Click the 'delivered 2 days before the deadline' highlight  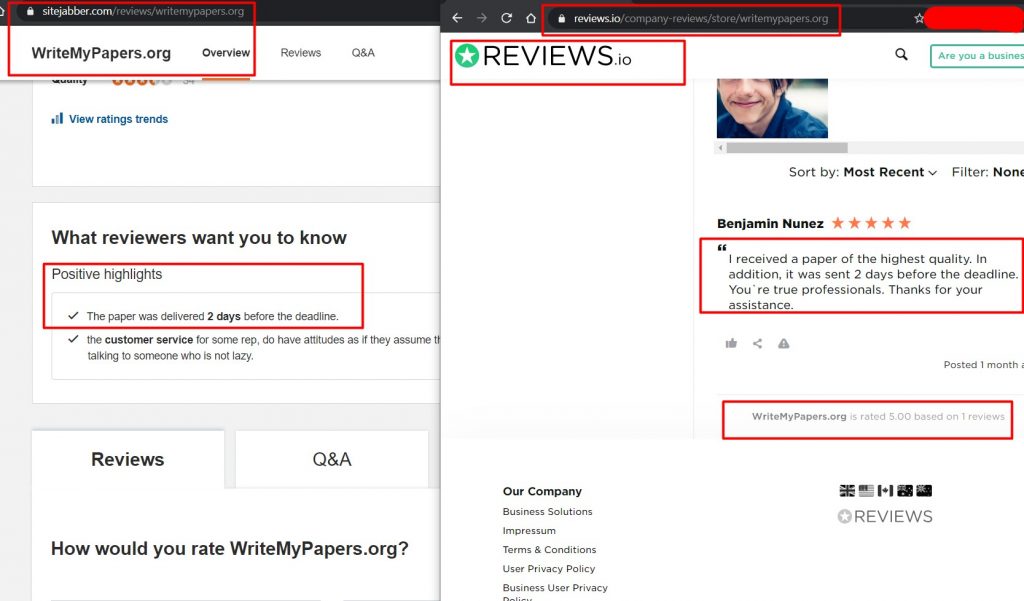point(212,316)
